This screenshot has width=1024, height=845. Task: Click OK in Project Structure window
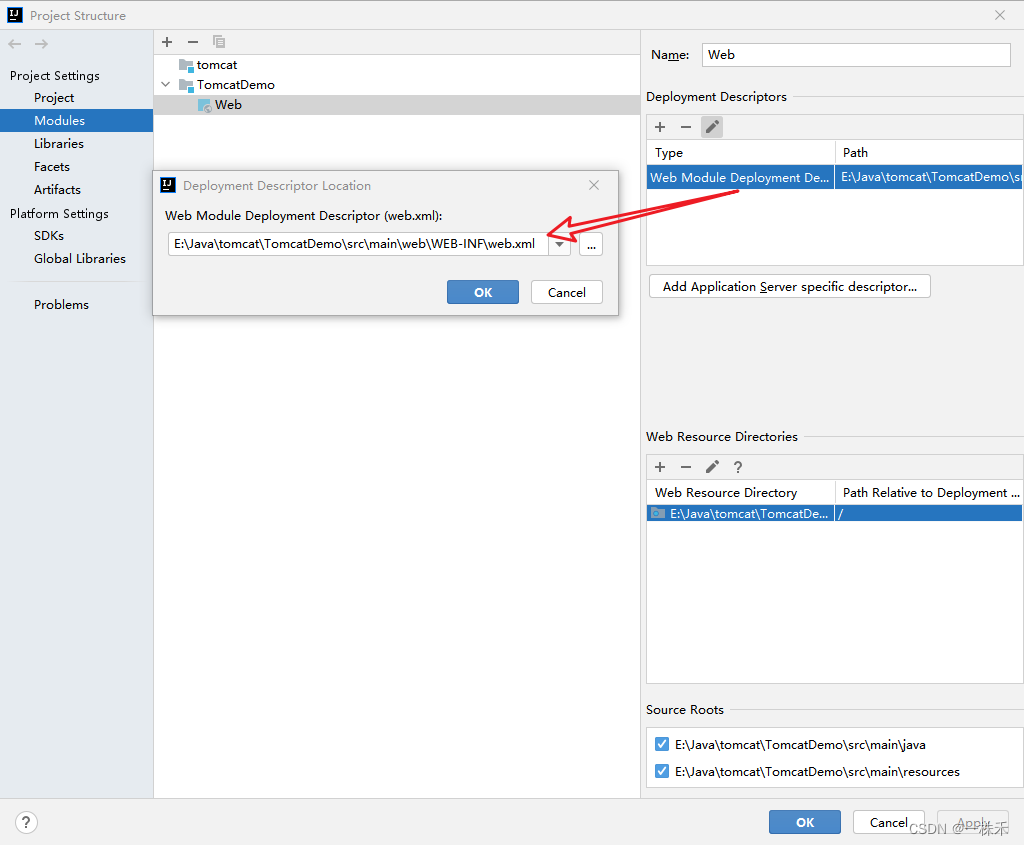point(805,822)
